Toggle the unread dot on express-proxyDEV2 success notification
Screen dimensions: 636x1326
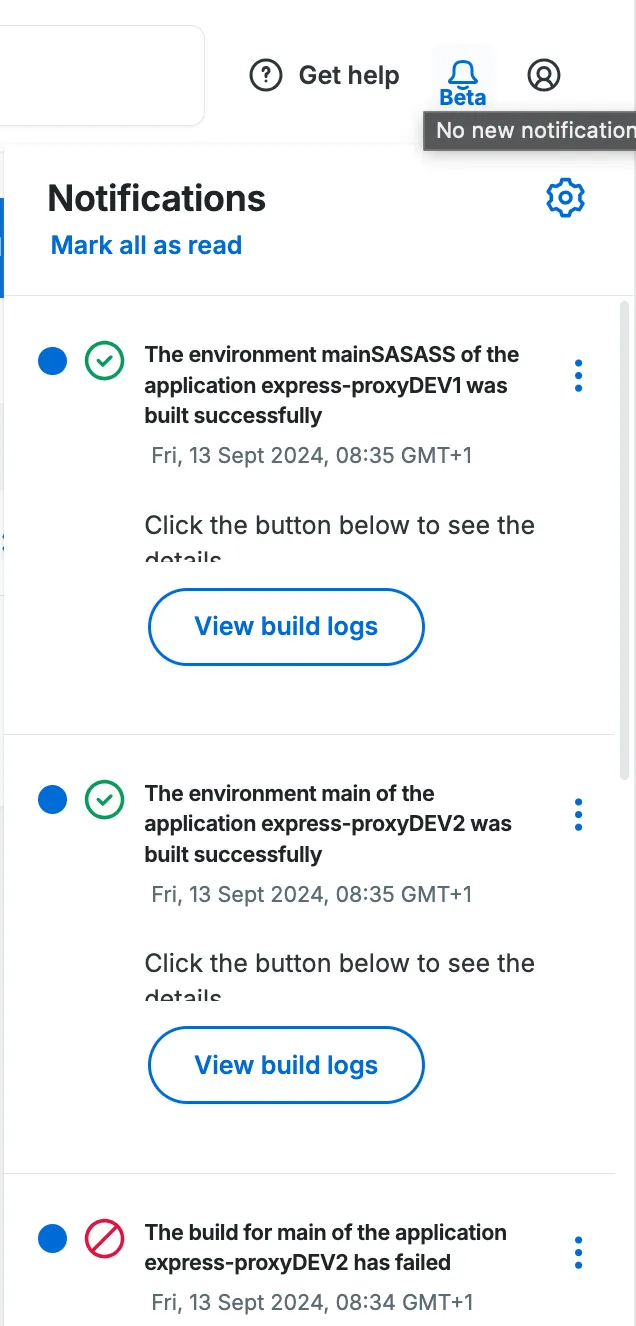(x=52, y=800)
